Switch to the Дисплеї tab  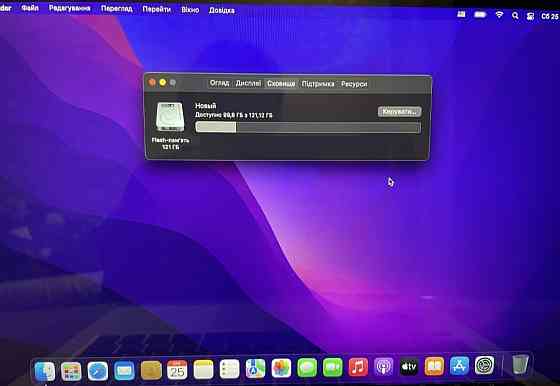coord(248,84)
